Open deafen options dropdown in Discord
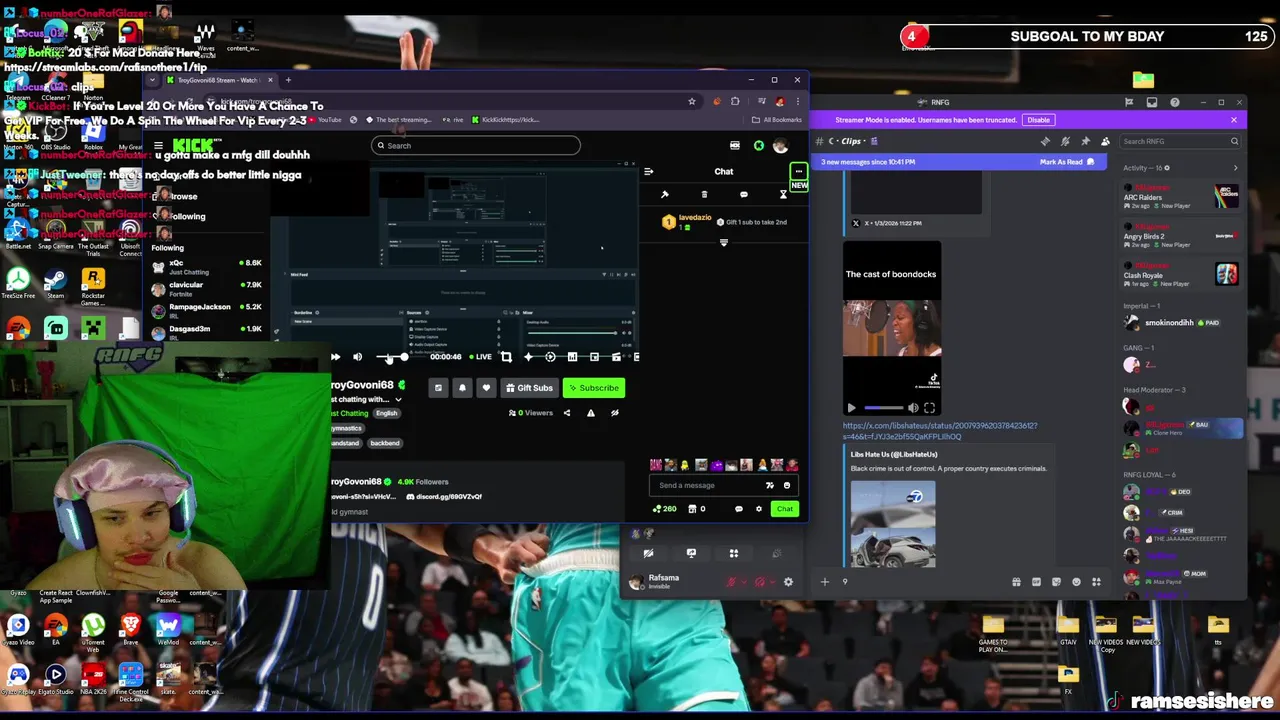 (x=771, y=582)
